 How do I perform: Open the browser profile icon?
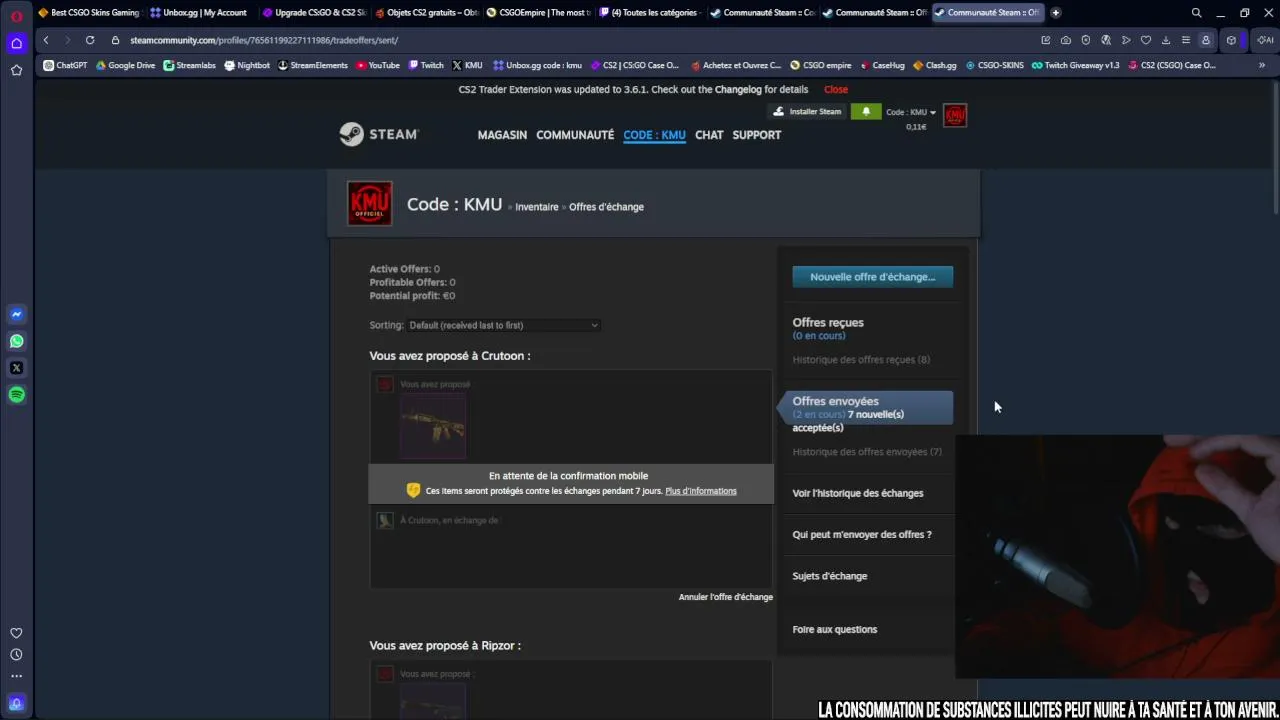click(x=1206, y=40)
